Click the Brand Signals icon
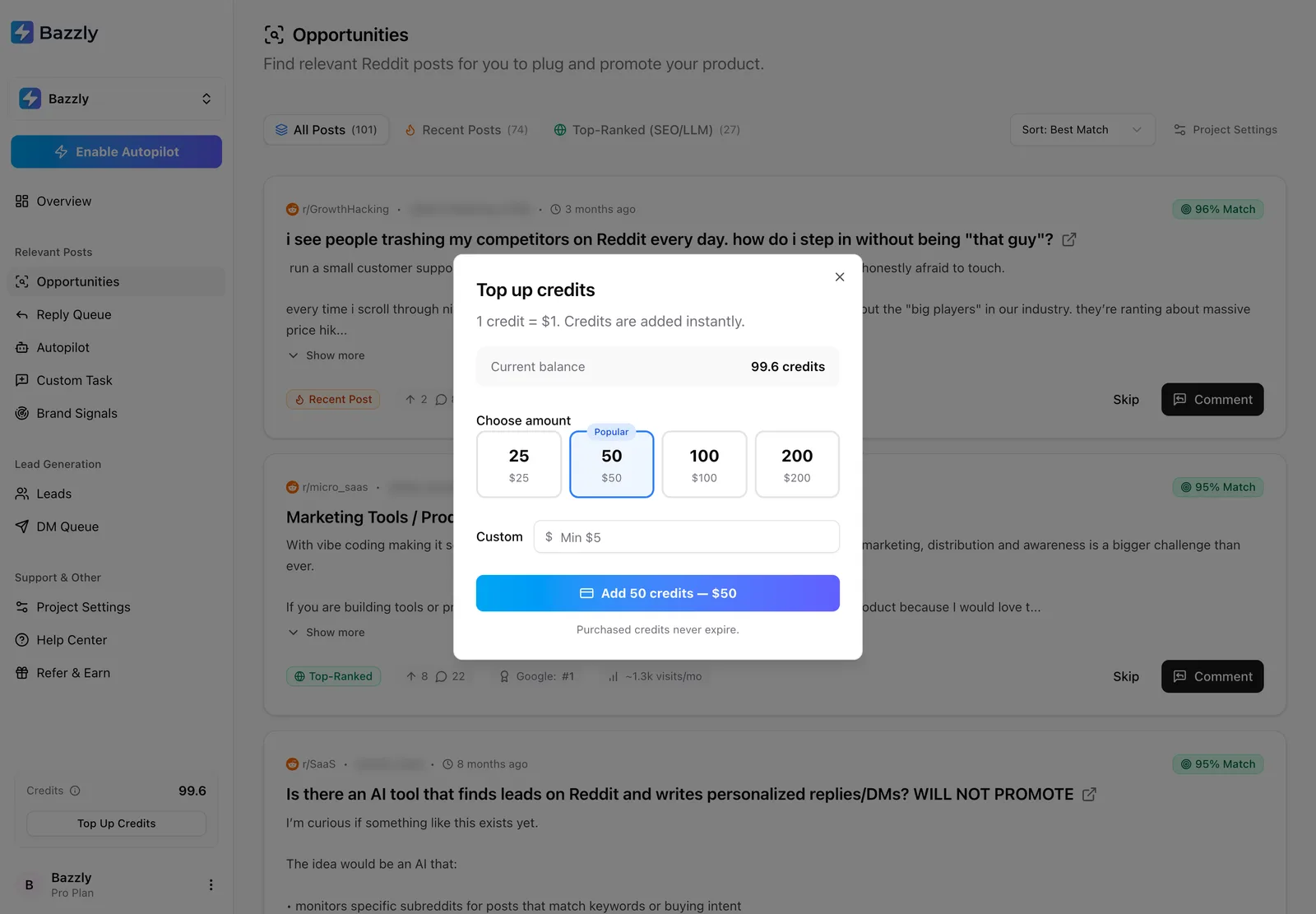The image size is (1316, 914). pyautogui.click(x=22, y=414)
